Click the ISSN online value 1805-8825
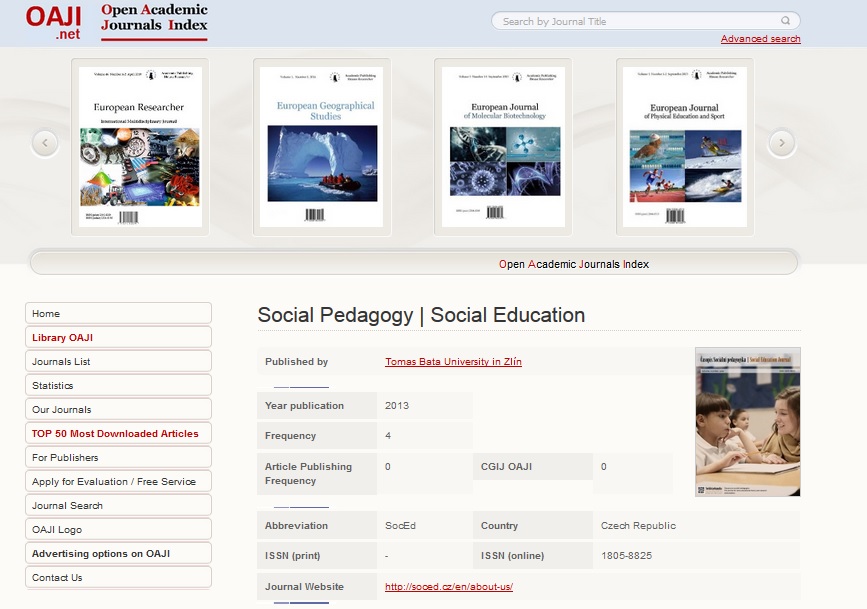The image size is (867, 609). click(x=626, y=555)
